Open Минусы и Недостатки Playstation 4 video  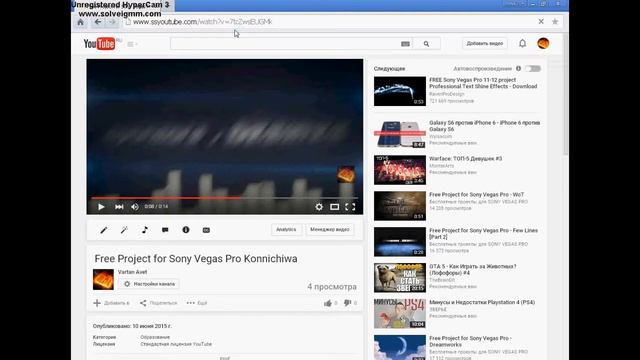(482, 302)
